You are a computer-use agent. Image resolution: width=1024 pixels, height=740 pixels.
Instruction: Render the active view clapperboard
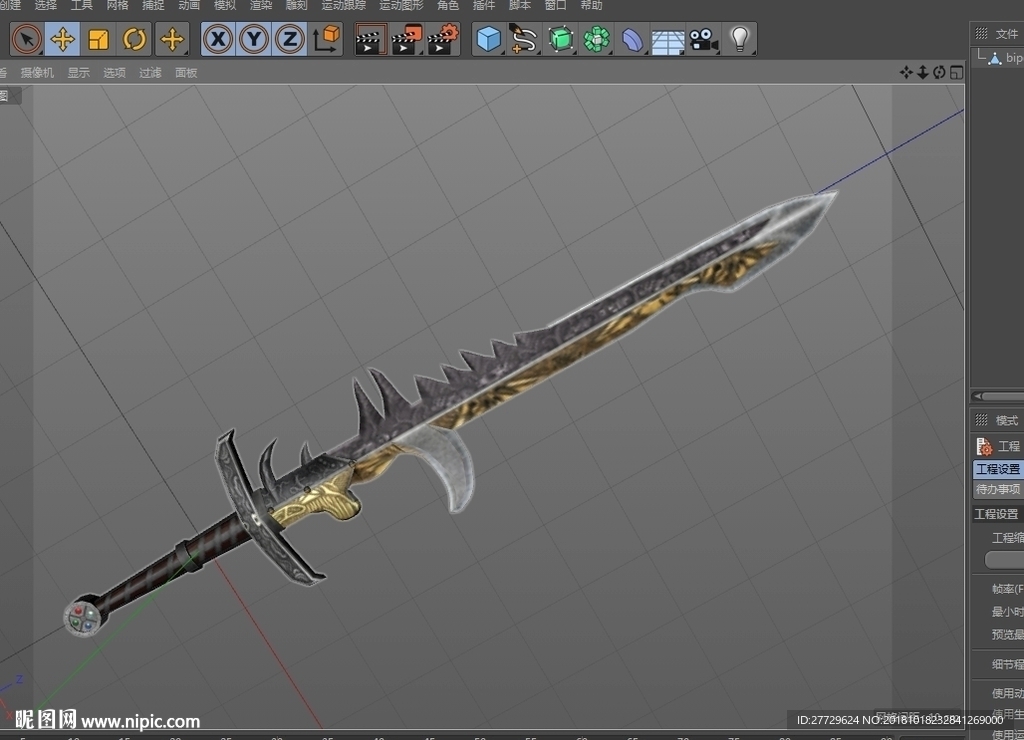371,39
